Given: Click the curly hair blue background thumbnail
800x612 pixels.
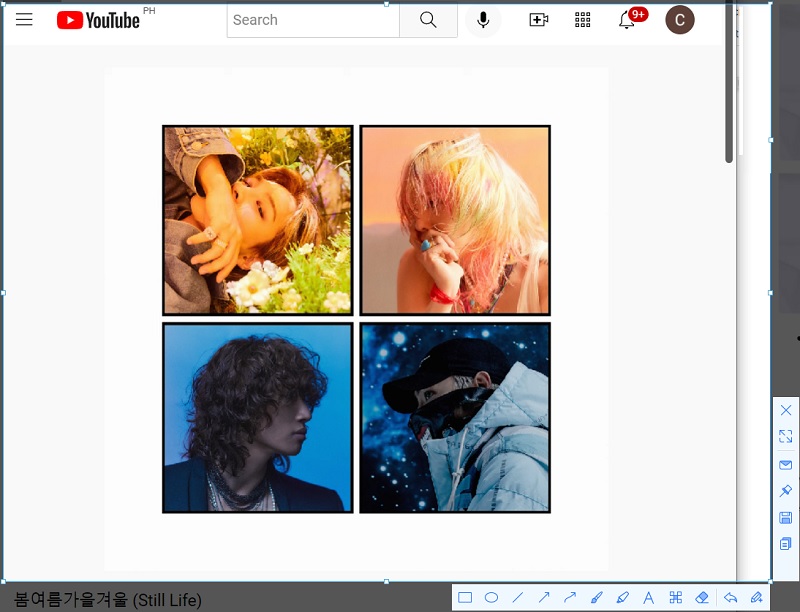Looking at the screenshot, I should (258, 418).
